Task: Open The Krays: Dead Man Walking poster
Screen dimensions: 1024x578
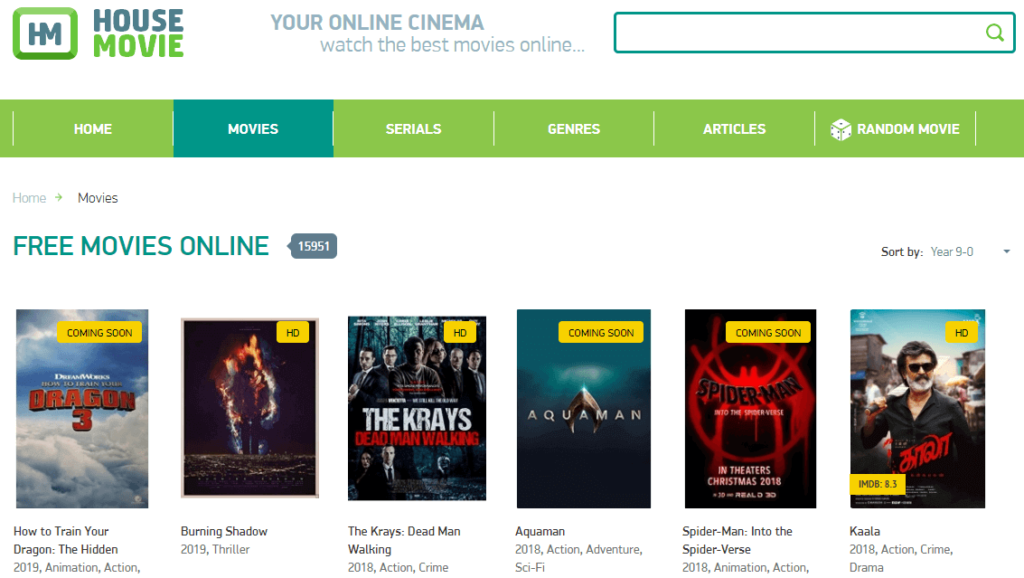Action: click(416, 408)
